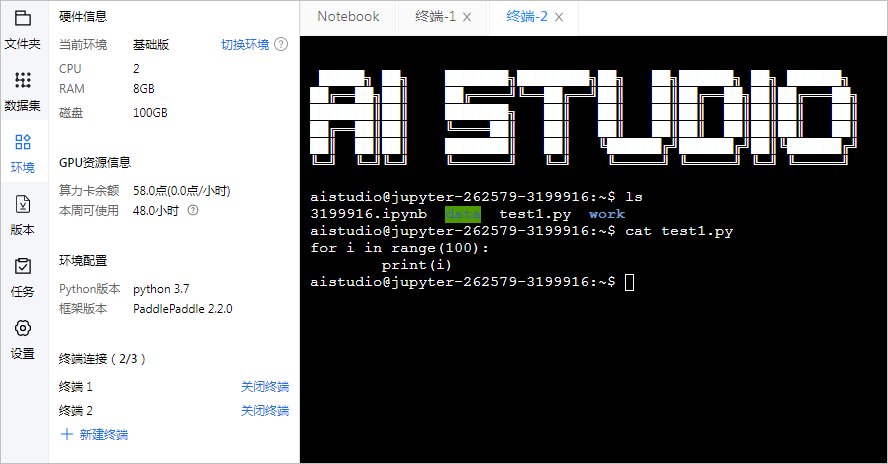Viewport: 888px width, 464px height.
Task: Click the python 3.7 version value
Action: [161, 289]
